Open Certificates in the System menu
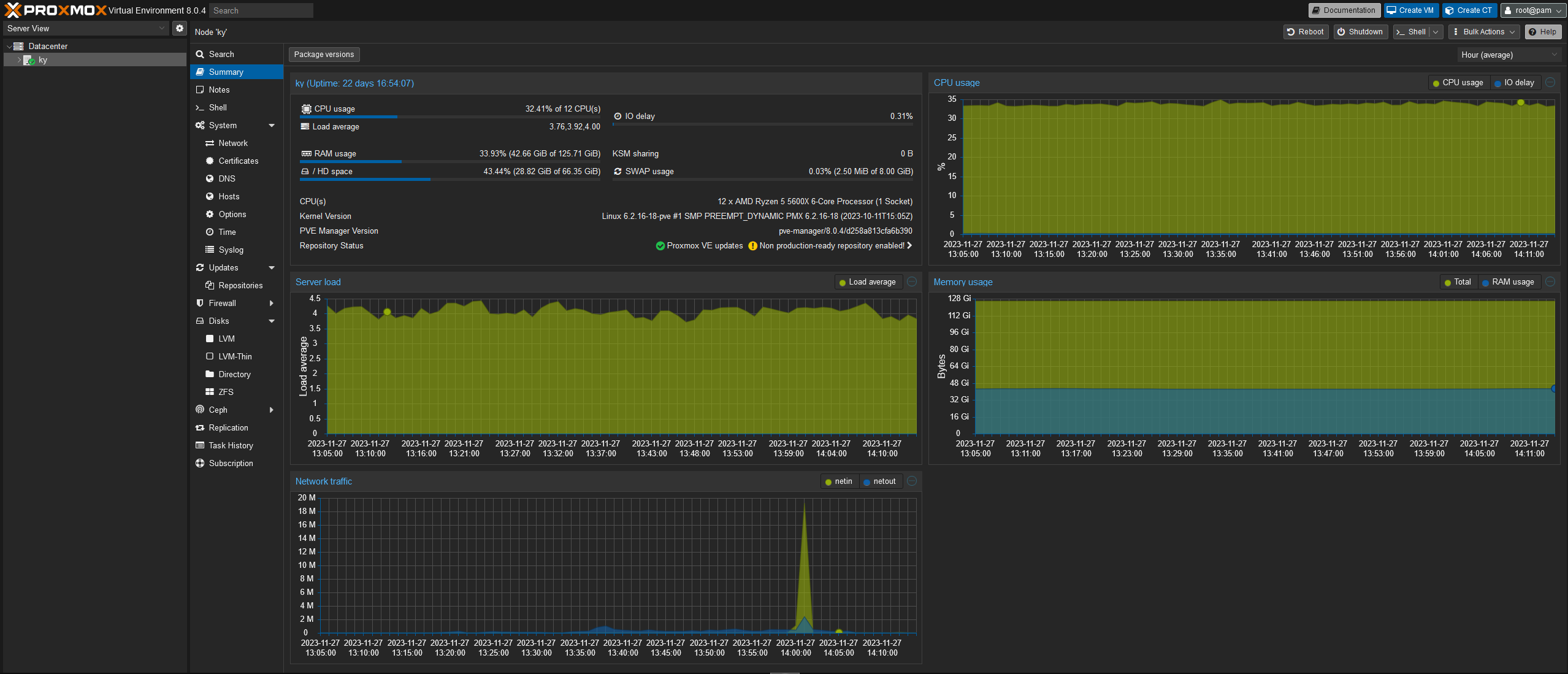Screen dimensions: 1568x674 pyautogui.click(x=238, y=161)
